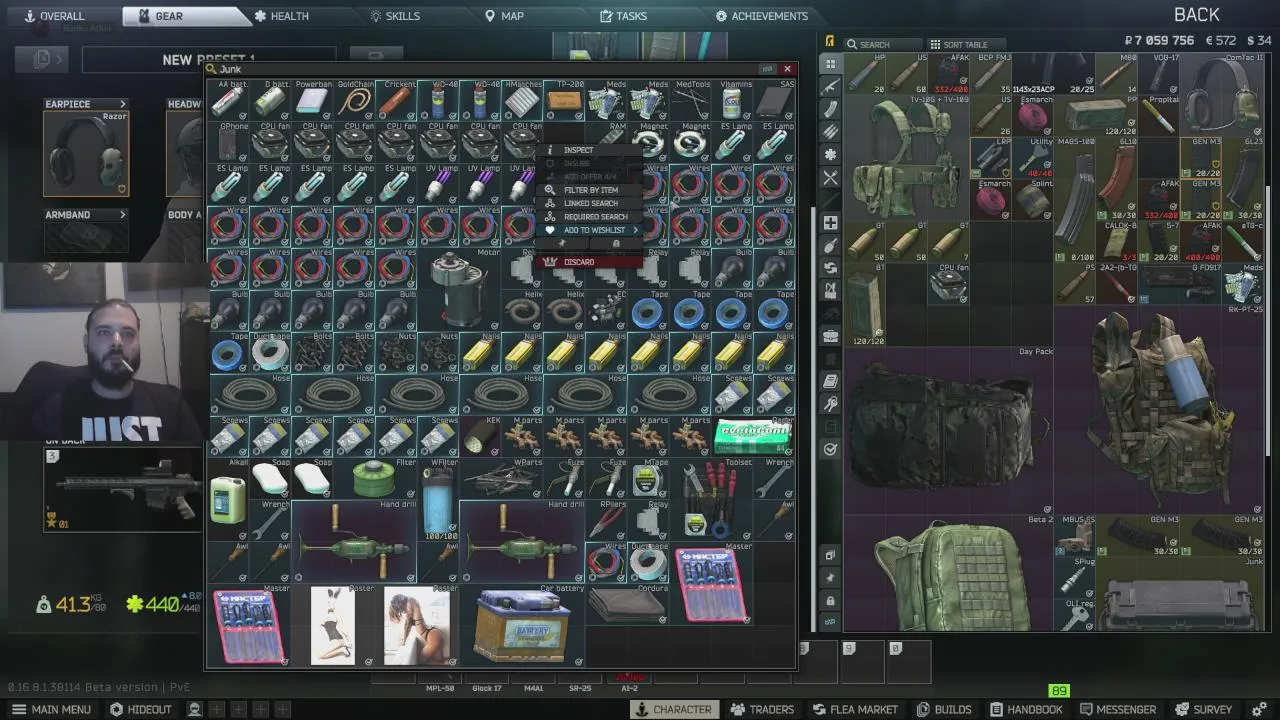1280x720 pixels.
Task: Select the large Motor item
Action: [459, 289]
